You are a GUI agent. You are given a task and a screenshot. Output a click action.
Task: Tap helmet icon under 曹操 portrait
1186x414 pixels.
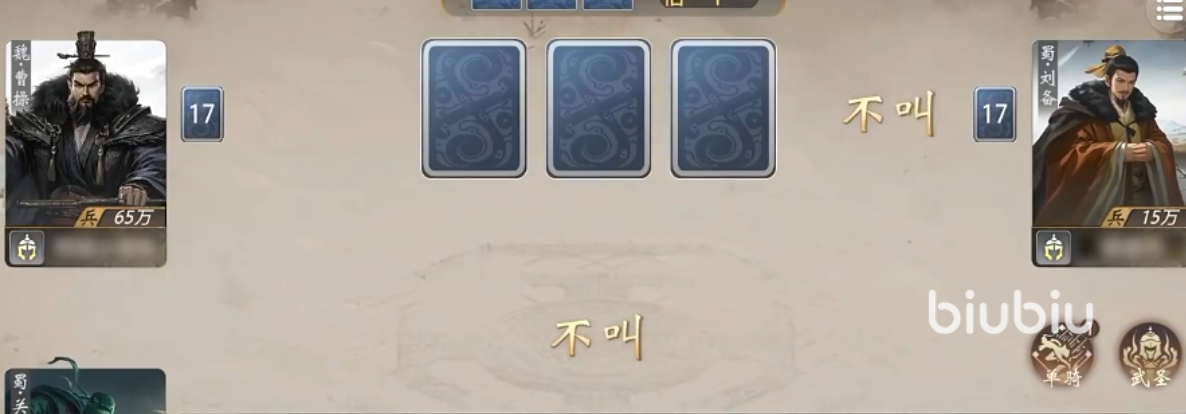pyautogui.click(x=26, y=247)
